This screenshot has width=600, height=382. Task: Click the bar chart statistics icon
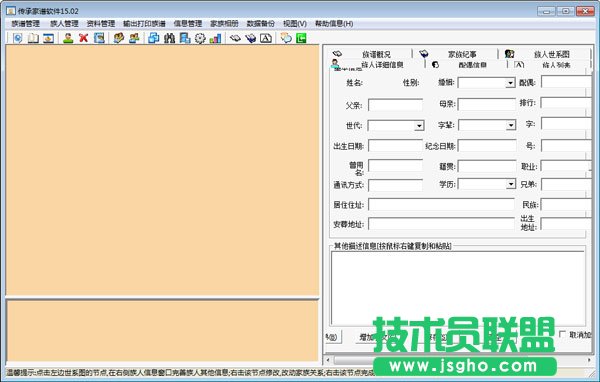(215, 38)
